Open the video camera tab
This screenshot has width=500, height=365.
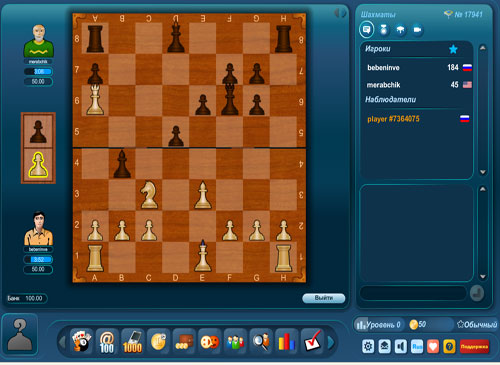coord(417,30)
